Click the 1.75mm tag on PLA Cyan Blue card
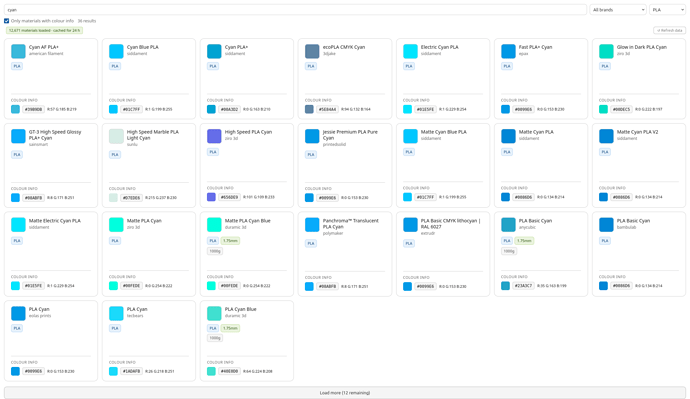Viewport: 690px width, 399px height. coord(230,328)
